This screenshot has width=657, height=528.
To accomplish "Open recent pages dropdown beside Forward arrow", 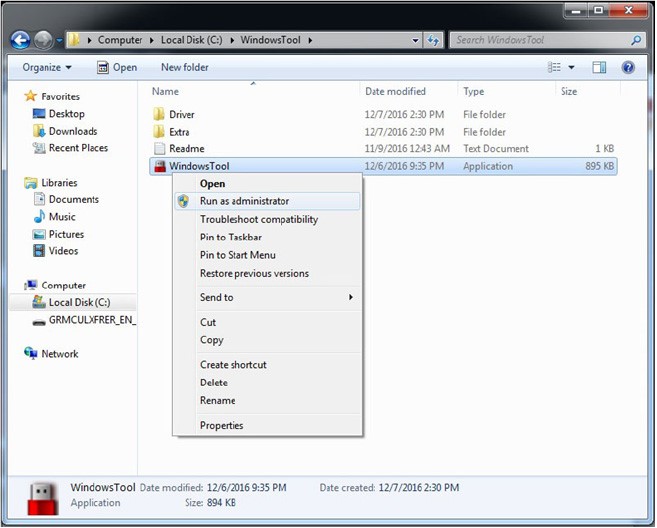I will pyautogui.click(x=59, y=41).
